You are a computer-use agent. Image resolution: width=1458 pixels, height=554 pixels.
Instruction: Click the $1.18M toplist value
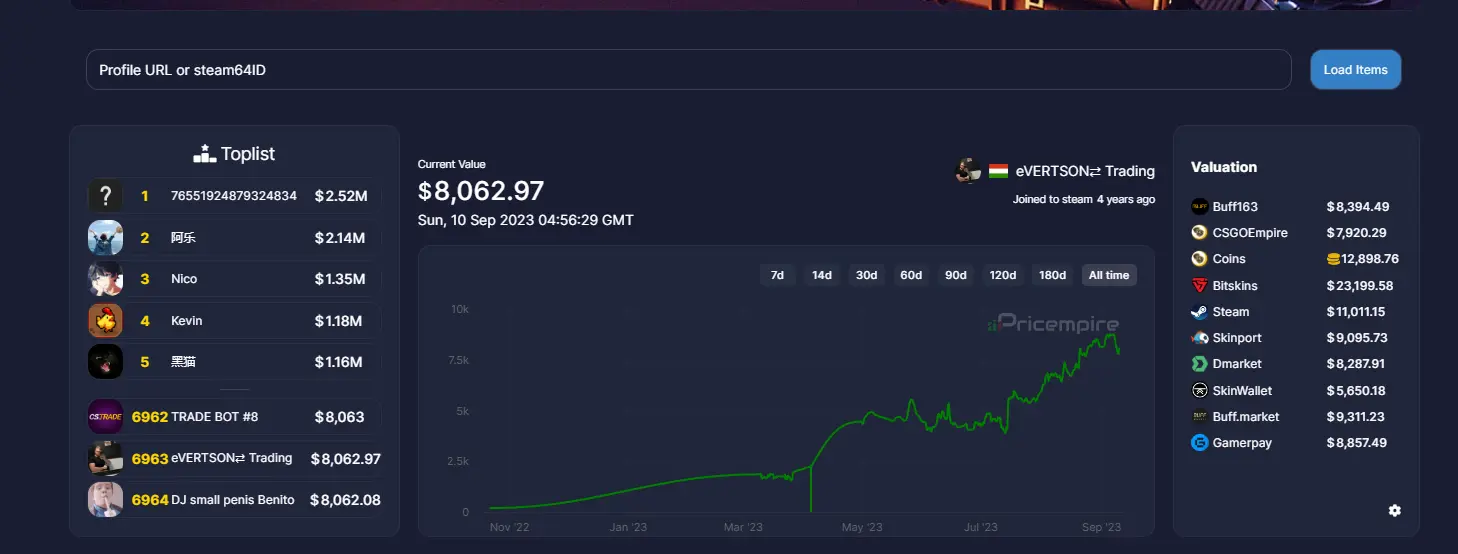338,321
